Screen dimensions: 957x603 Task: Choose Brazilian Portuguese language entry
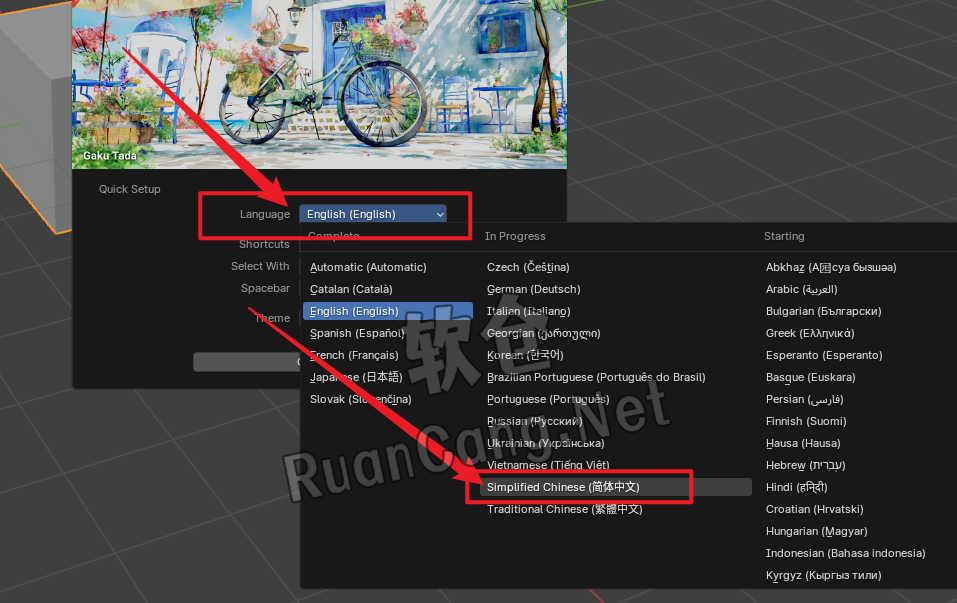click(x=596, y=377)
